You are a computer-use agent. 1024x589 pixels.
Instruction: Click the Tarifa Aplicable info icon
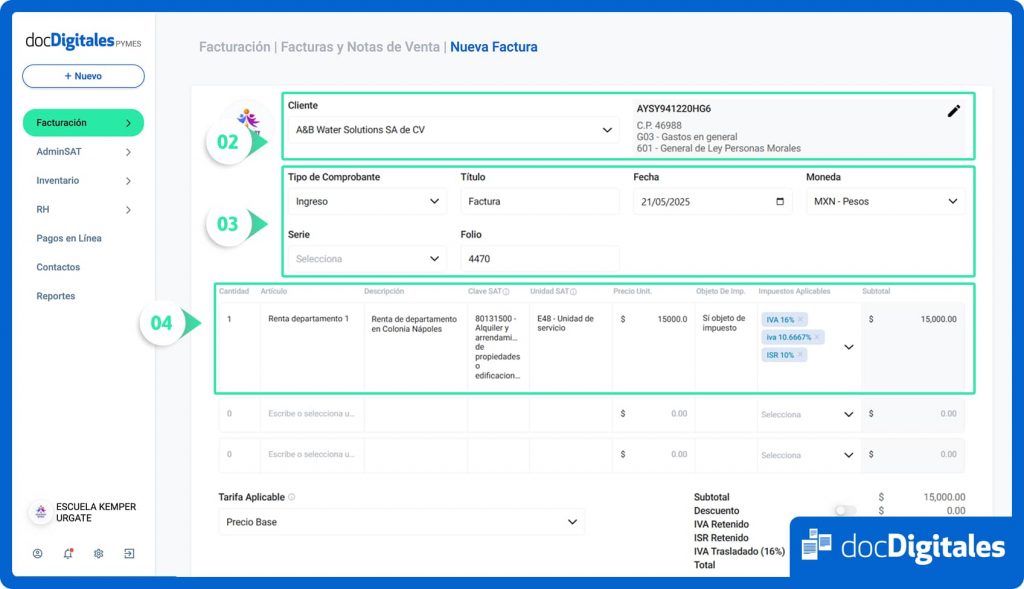coord(292,497)
